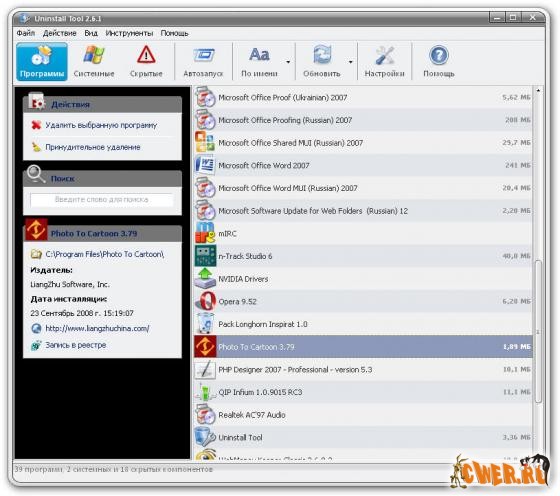Open the Действие menu
The width and height of the screenshot is (560, 496).
click(x=60, y=33)
